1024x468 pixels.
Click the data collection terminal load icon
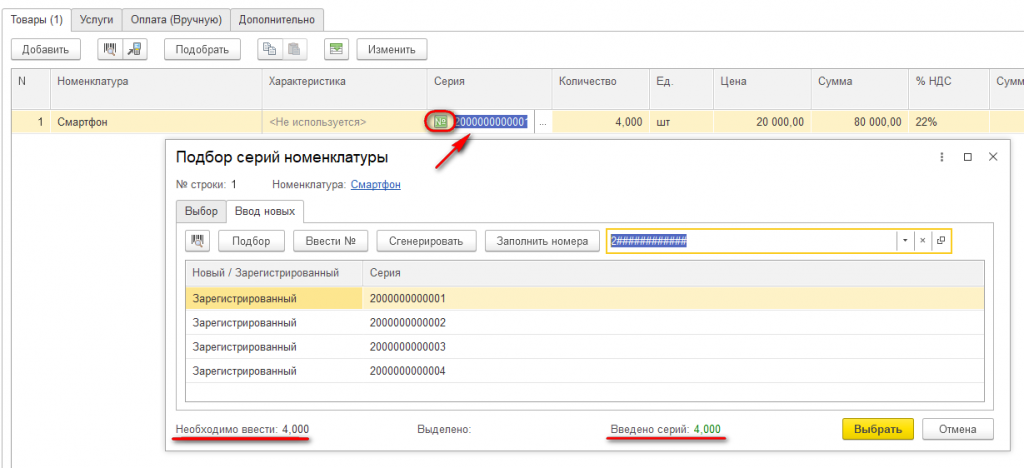(x=136, y=49)
